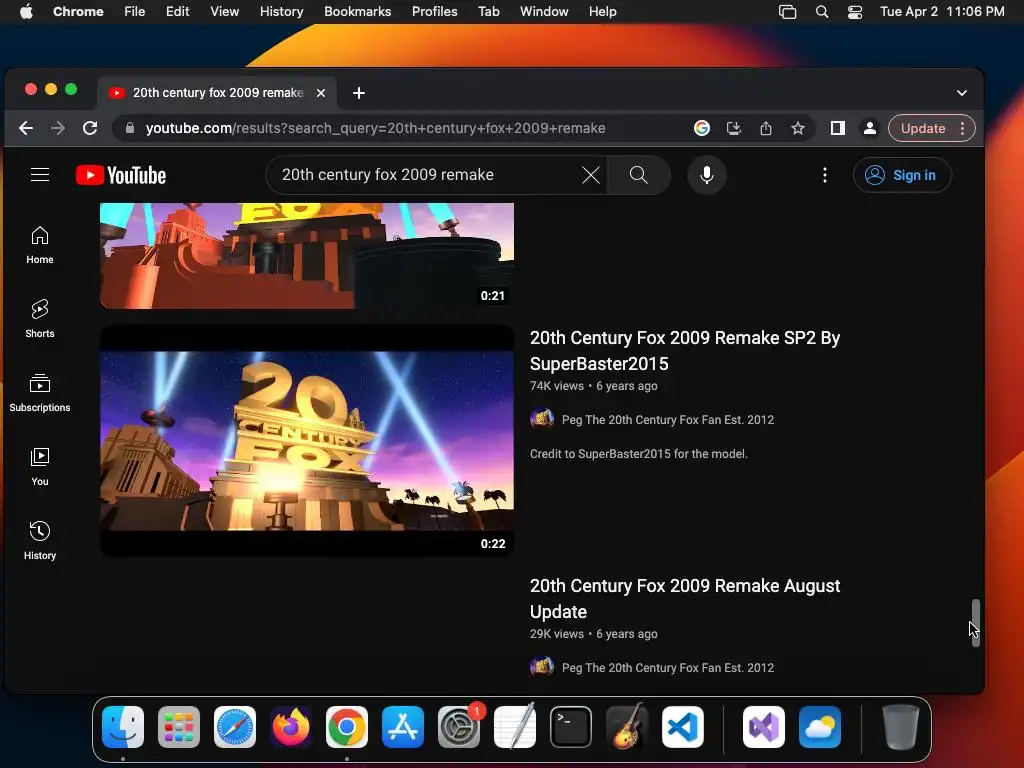Viewport: 1024px width, 768px height.
Task: Click 'Credit to SuperBaster2015 for the model.' text
Action: [639, 454]
